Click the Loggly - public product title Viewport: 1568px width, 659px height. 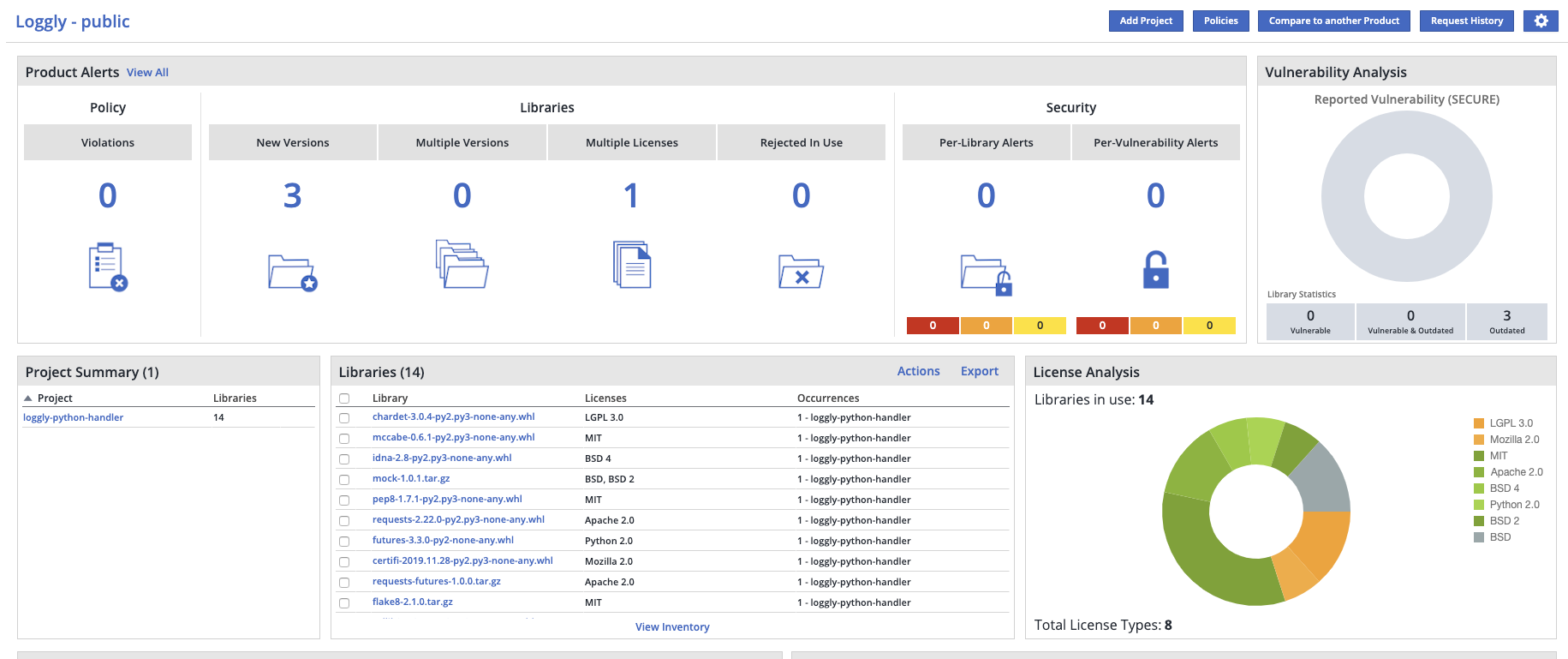tap(73, 21)
